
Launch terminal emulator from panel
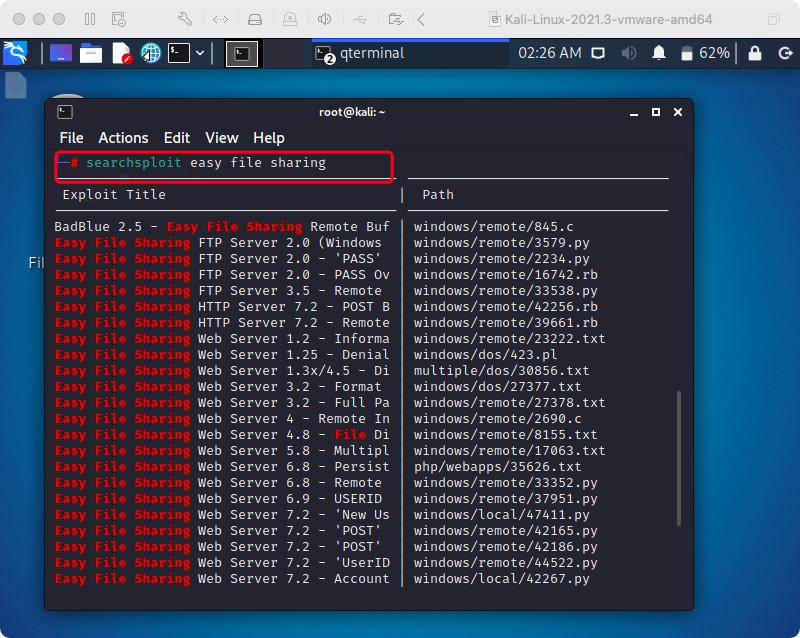[179, 53]
